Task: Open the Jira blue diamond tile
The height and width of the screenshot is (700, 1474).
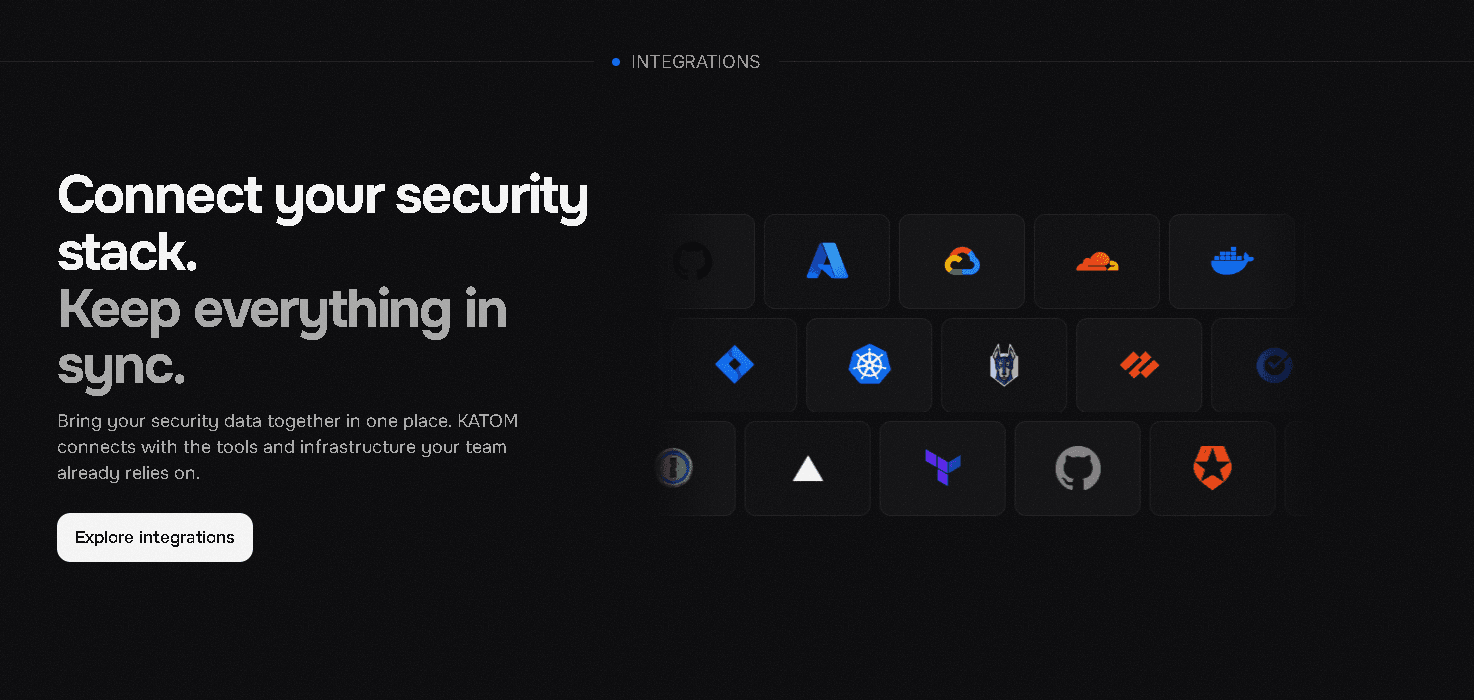Action: point(734,365)
